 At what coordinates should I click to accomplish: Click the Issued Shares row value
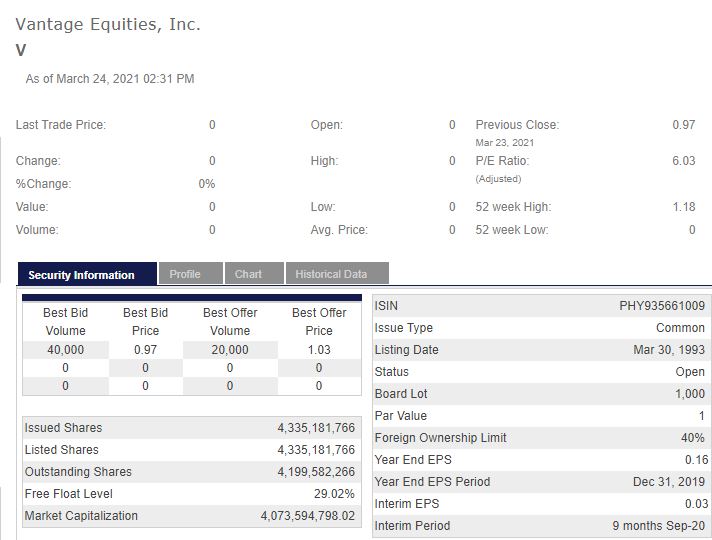316,427
